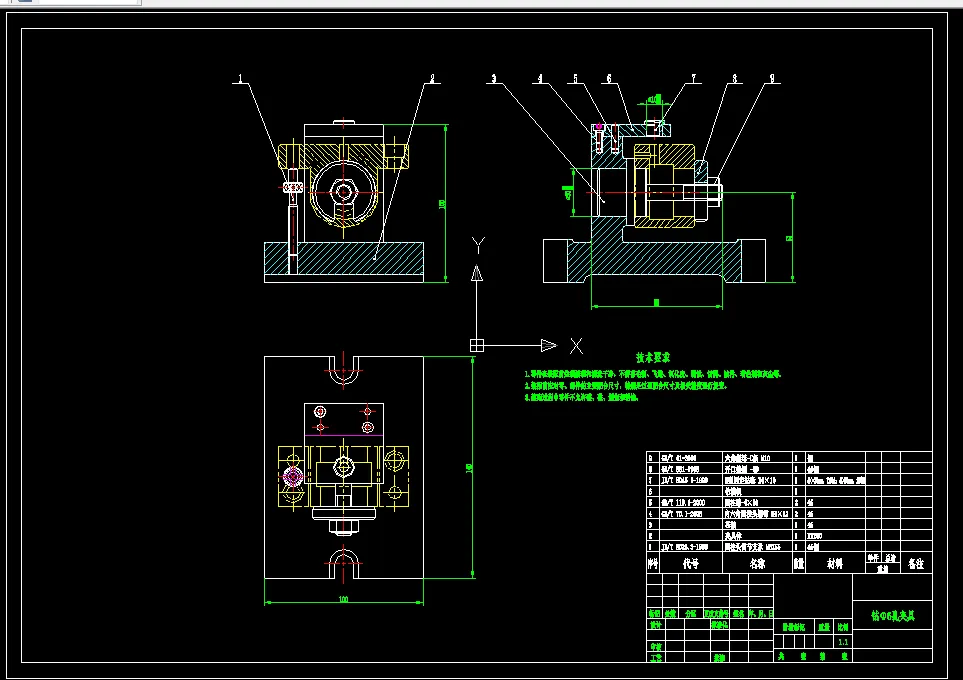
Task: Click the 备注 column header in the parts list
Action: tap(916, 563)
